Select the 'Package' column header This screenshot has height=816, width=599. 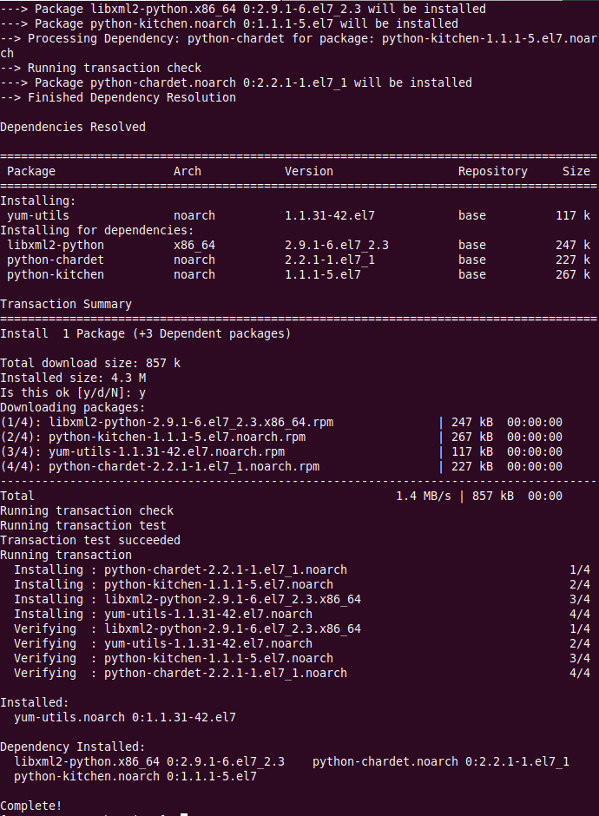coord(31,171)
